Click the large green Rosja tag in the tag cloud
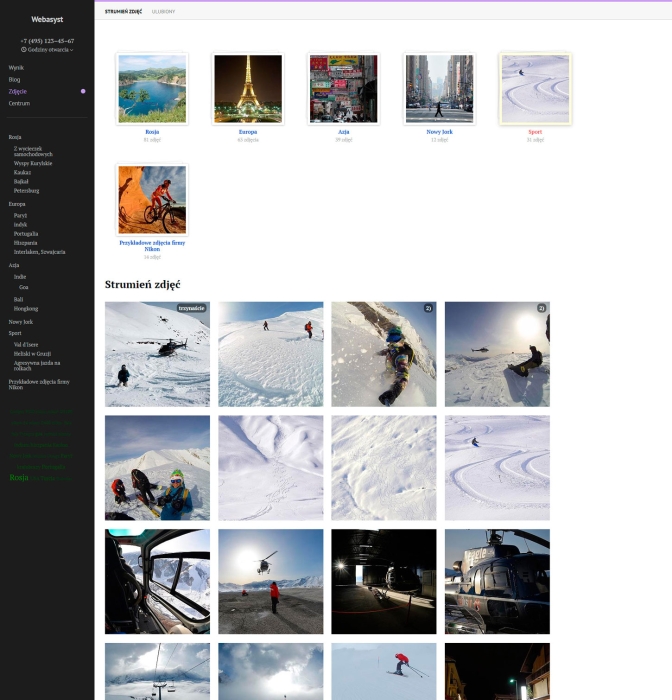This screenshot has height=700, width=672. [19, 478]
